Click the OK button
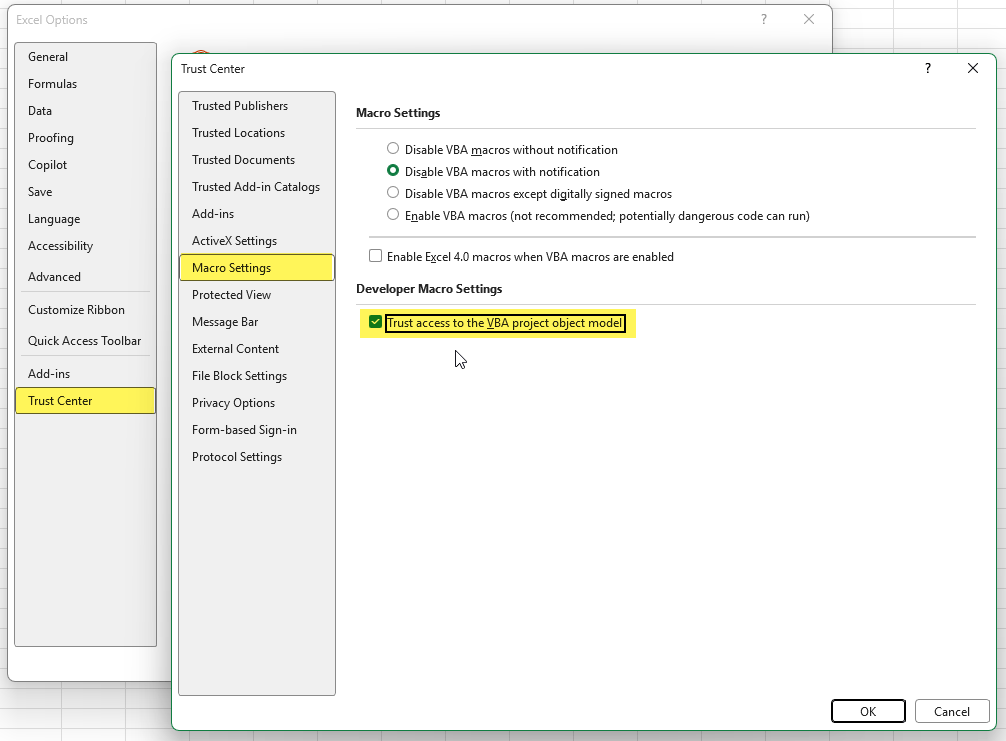Image resolution: width=1006 pixels, height=741 pixels. click(x=868, y=711)
